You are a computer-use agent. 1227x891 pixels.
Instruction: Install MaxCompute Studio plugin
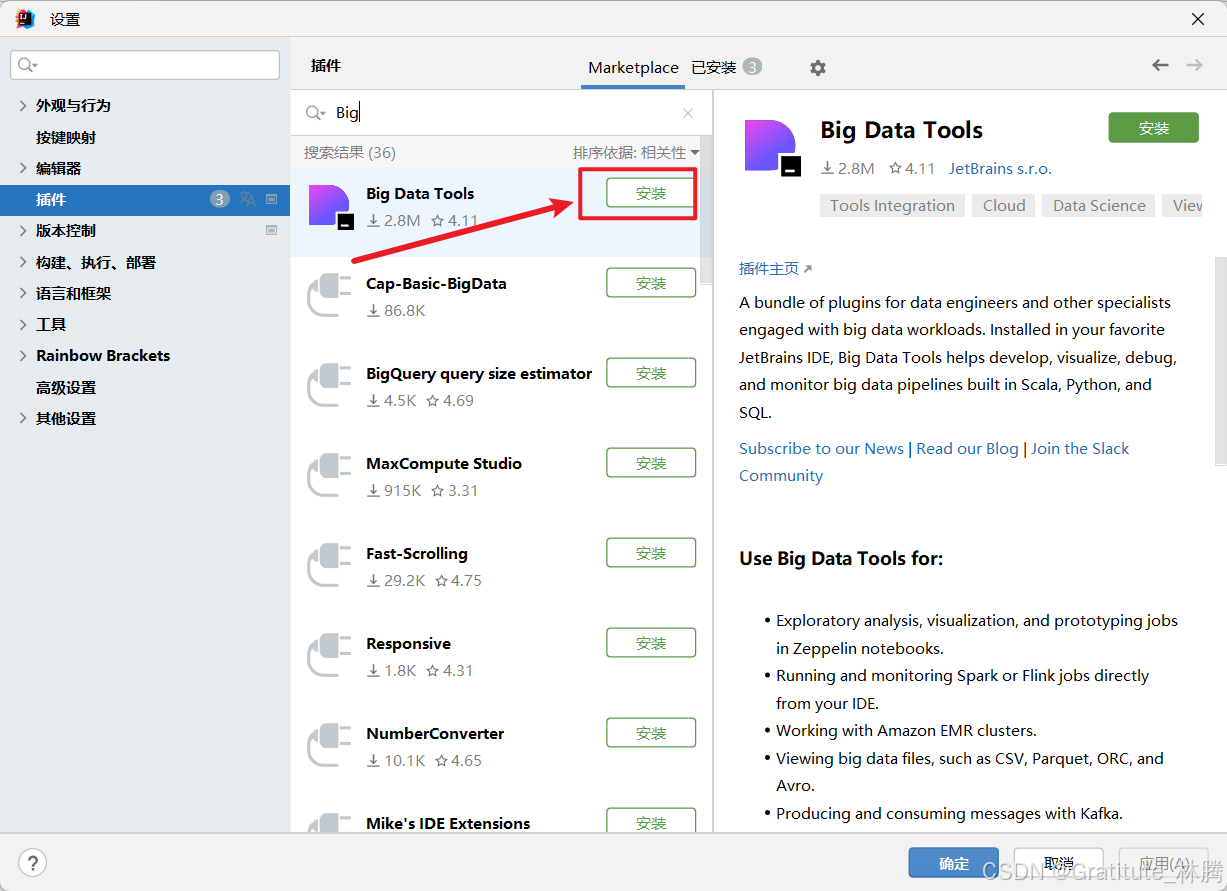coord(651,463)
